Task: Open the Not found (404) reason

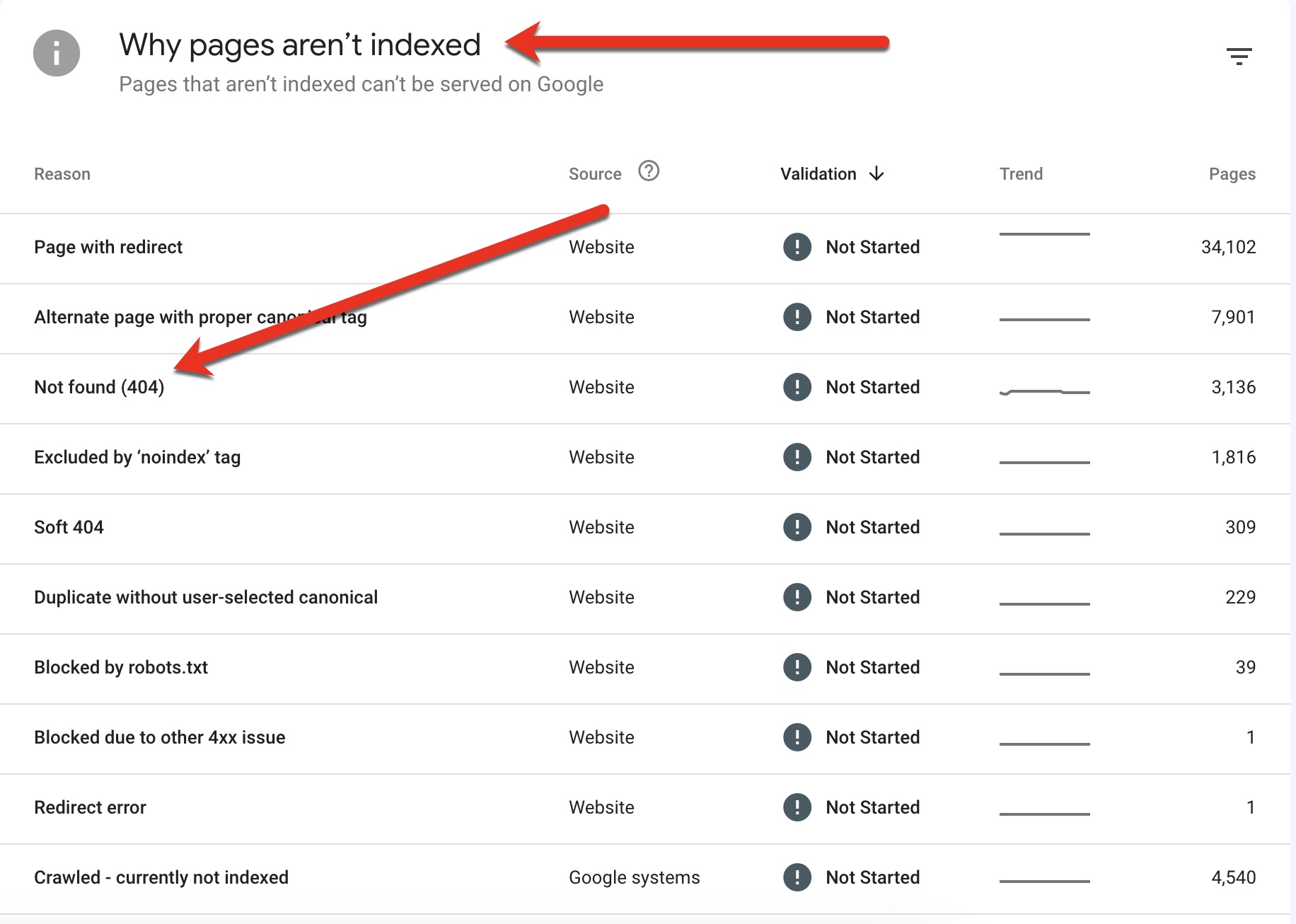Action: click(99, 387)
